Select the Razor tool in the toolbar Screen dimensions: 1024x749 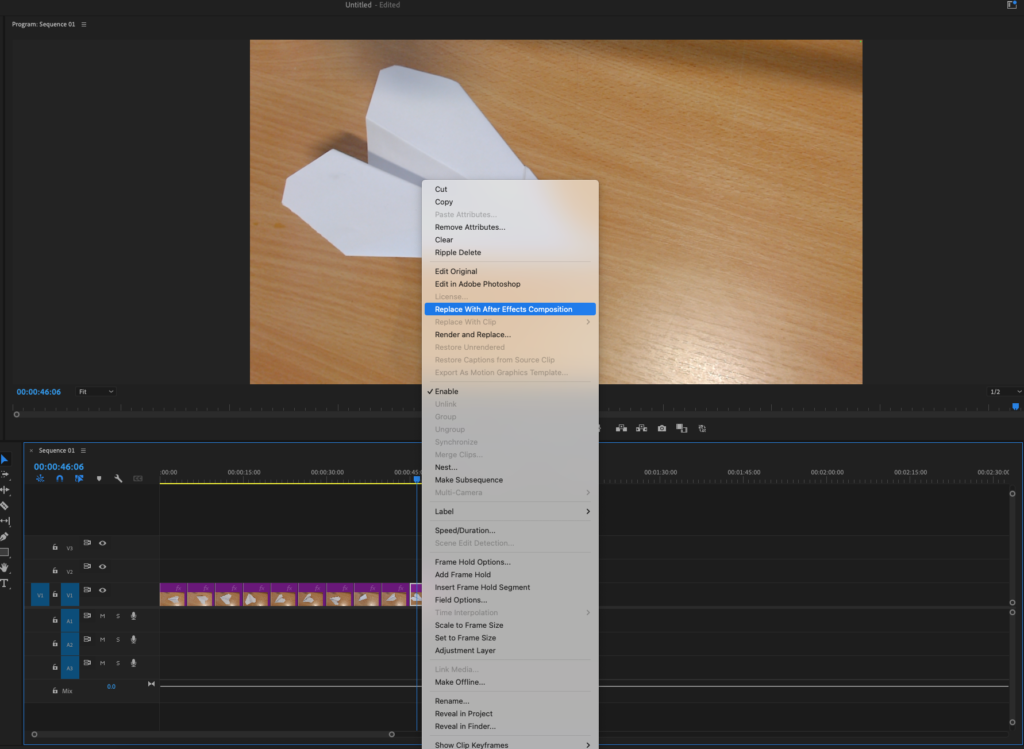click(5, 505)
